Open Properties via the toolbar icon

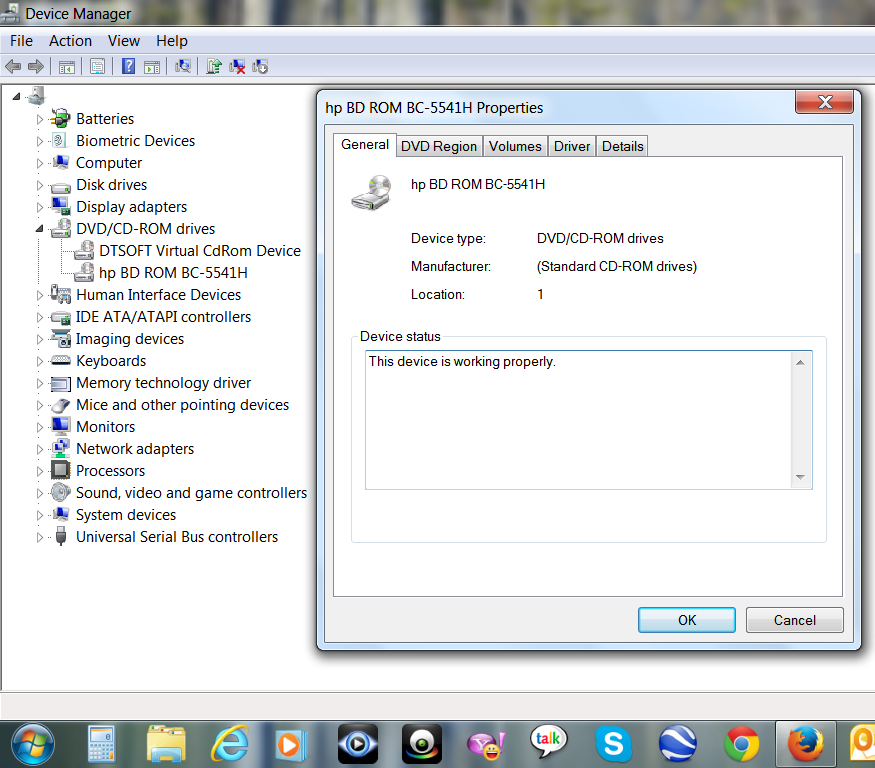[97, 67]
